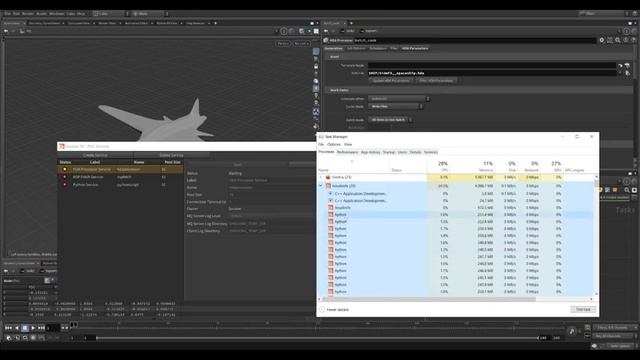Click the Update HDA Parameters button

tap(391, 81)
